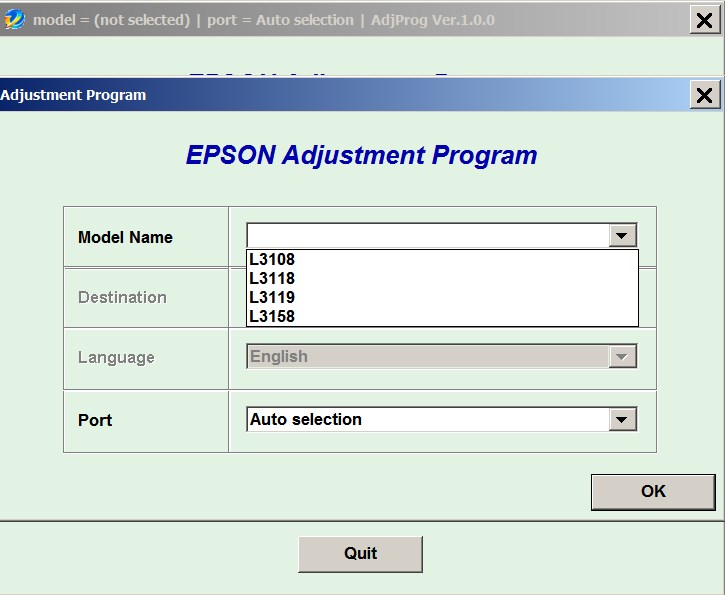
Task: Click the AdjProg application icon in title bar
Action: pos(14,19)
